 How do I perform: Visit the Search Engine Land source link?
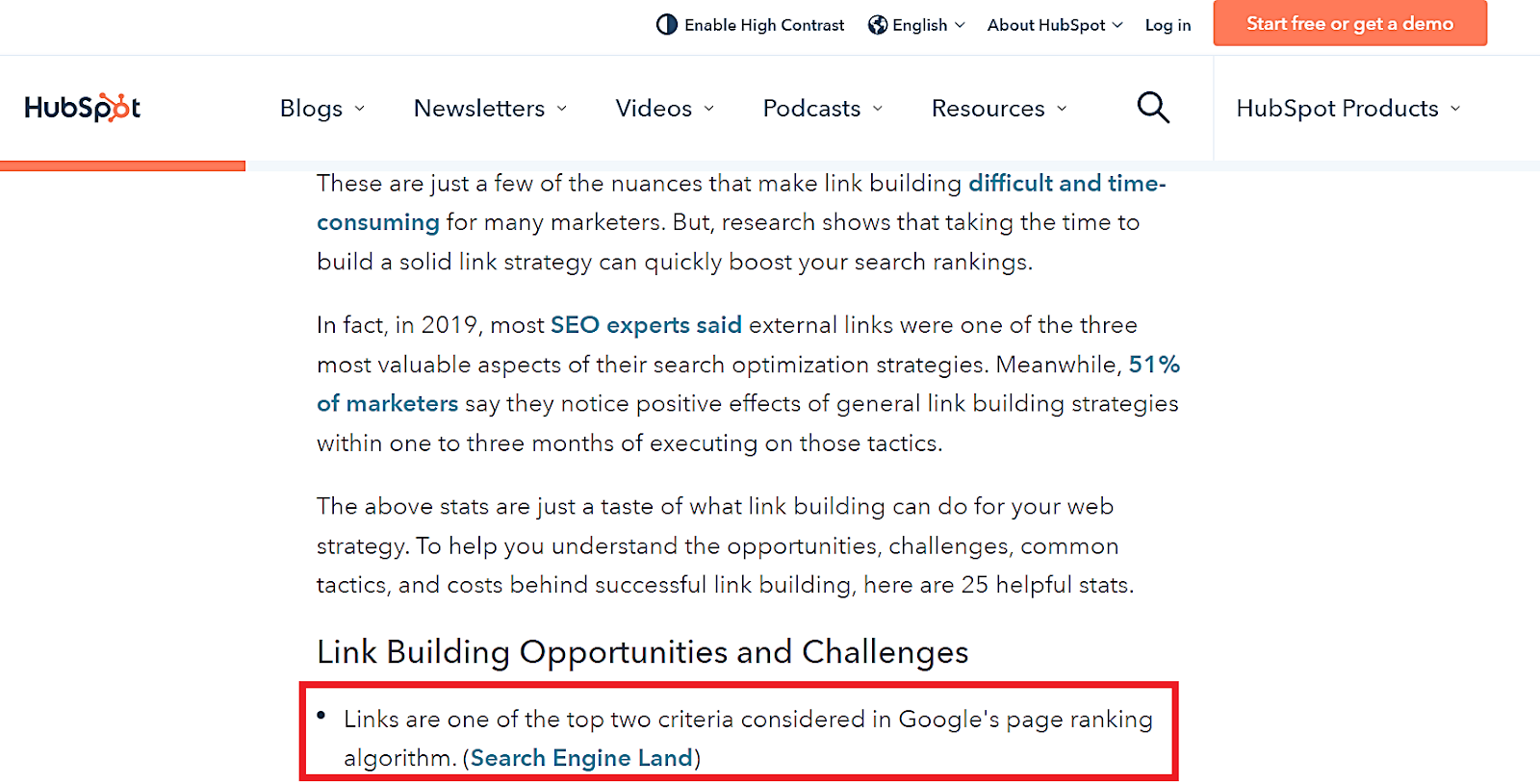581,758
